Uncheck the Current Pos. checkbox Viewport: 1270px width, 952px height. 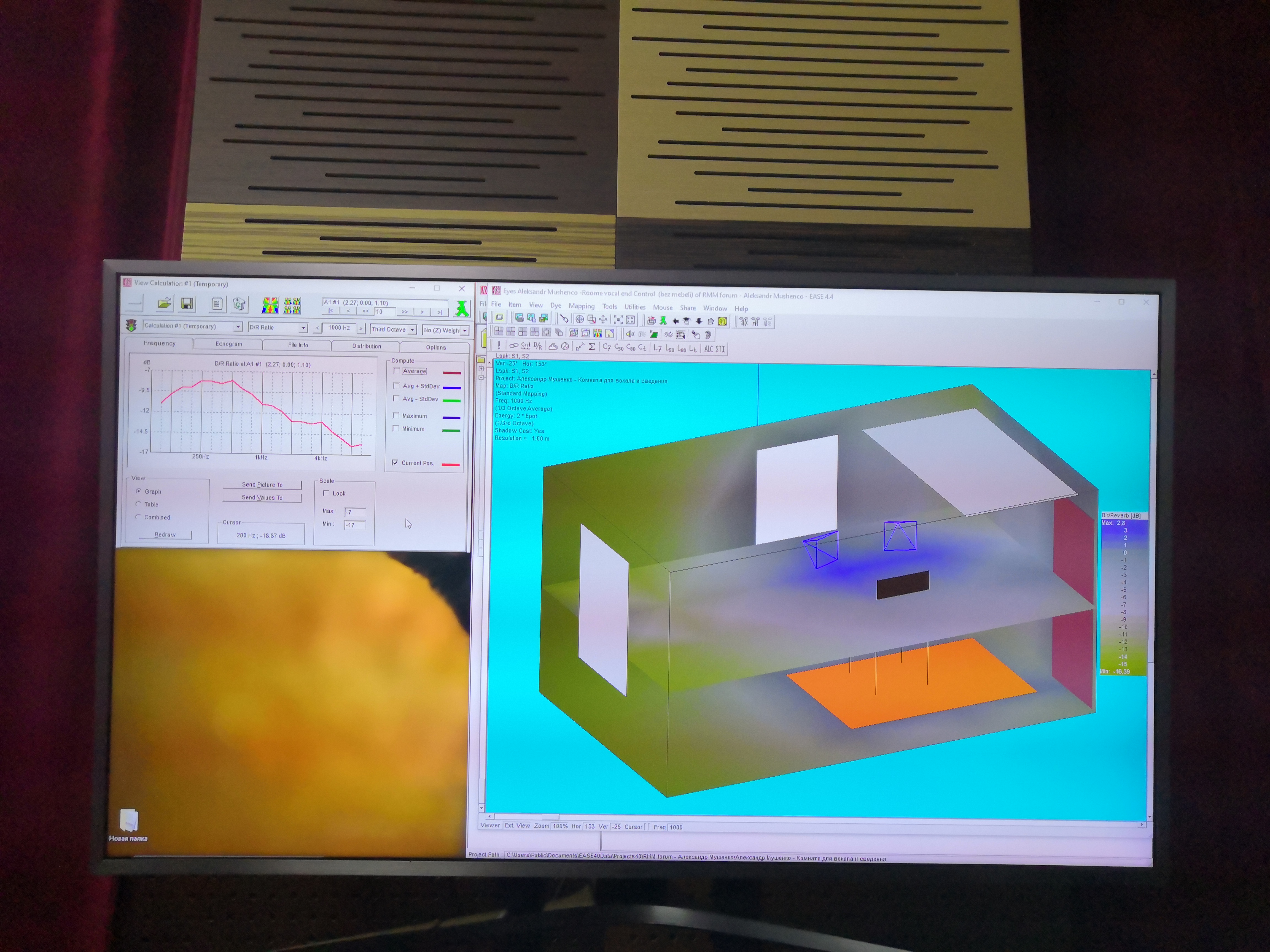[395, 463]
